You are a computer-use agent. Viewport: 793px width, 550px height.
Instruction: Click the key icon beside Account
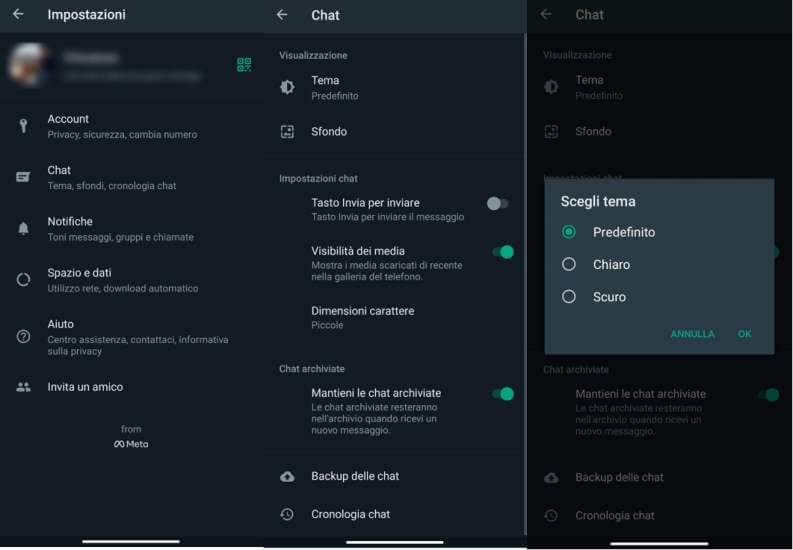[x=23, y=126]
